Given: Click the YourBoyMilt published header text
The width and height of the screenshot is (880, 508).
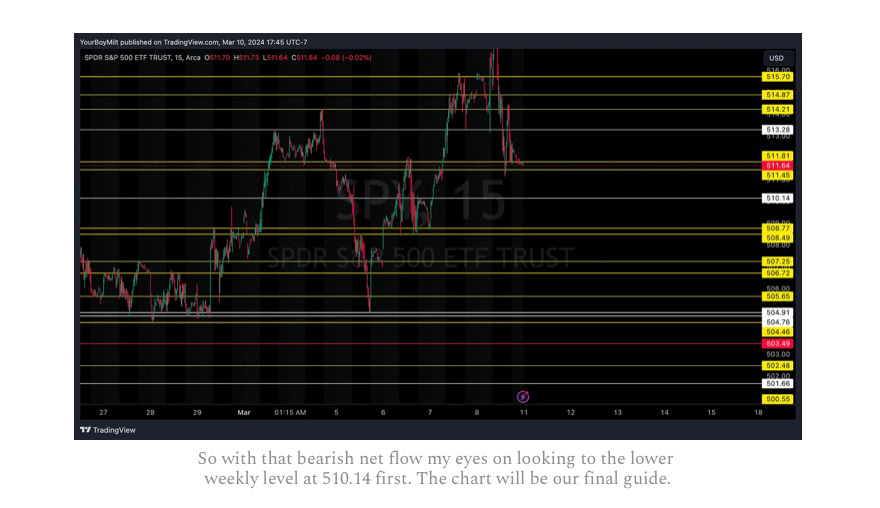Looking at the screenshot, I should point(193,42).
